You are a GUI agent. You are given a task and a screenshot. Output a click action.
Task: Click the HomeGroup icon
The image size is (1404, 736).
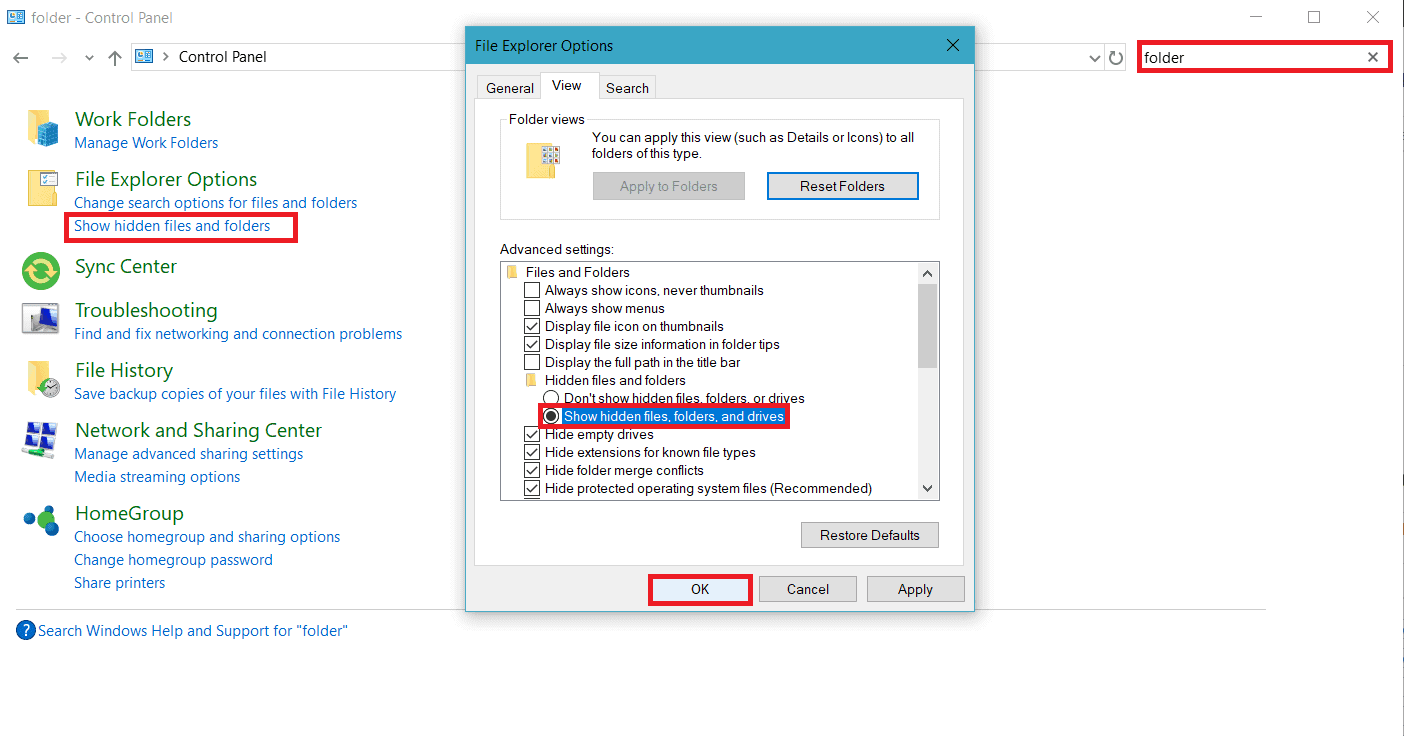(x=41, y=521)
